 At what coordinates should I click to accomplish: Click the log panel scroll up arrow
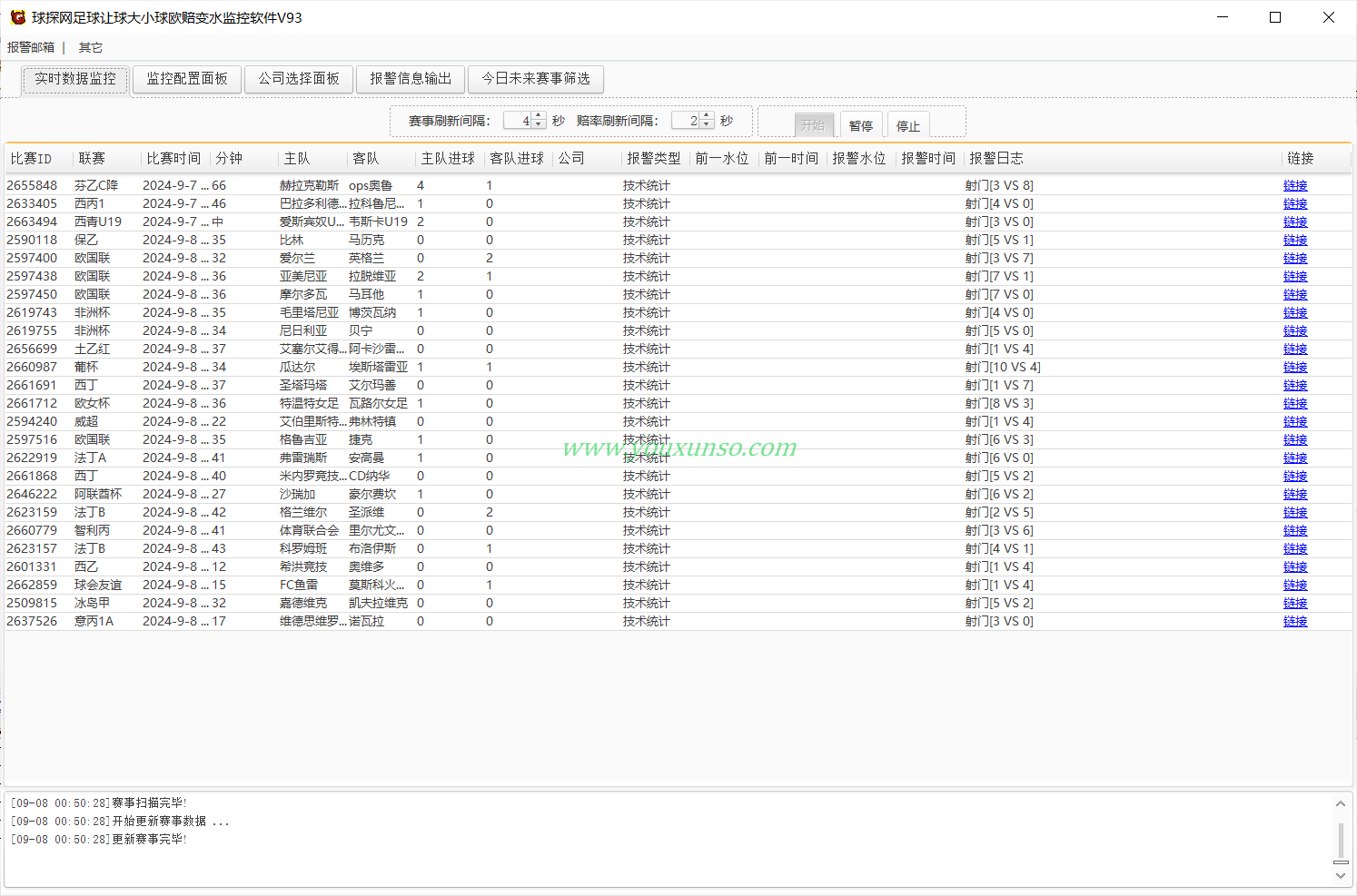point(1341,803)
